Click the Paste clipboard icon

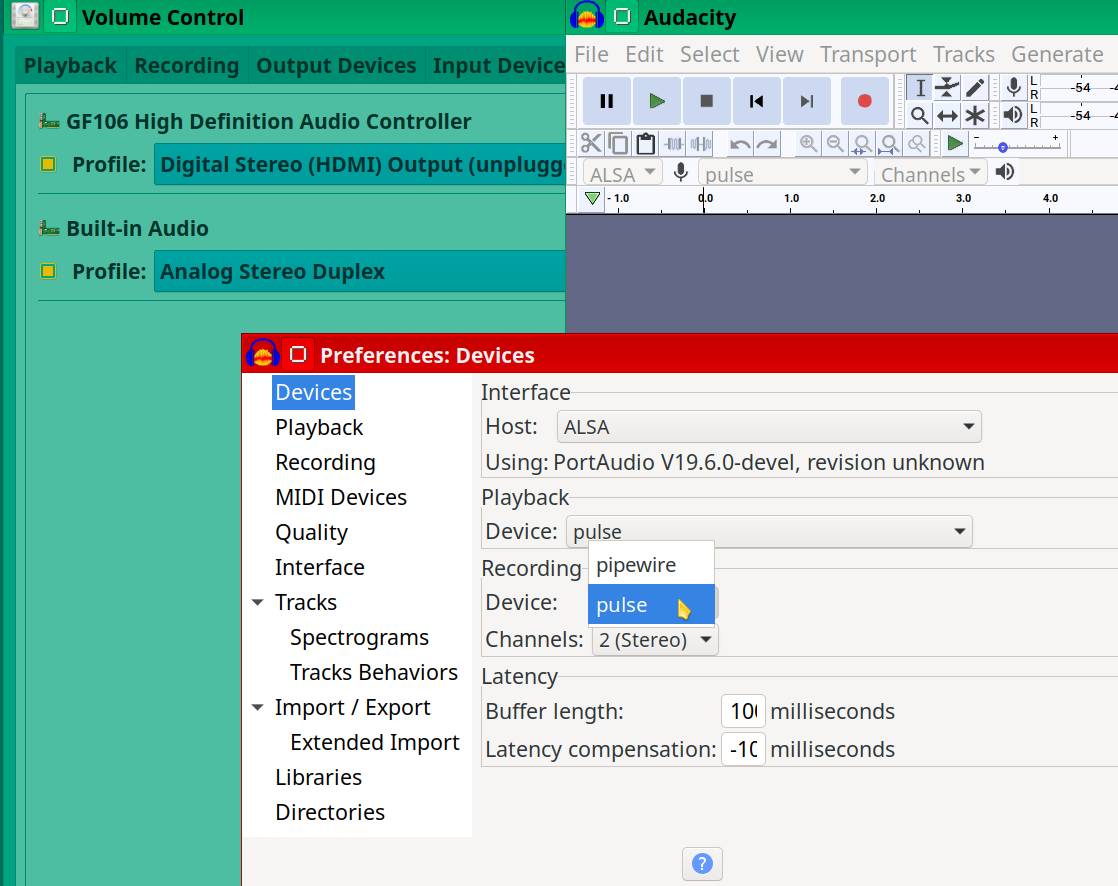[645, 144]
